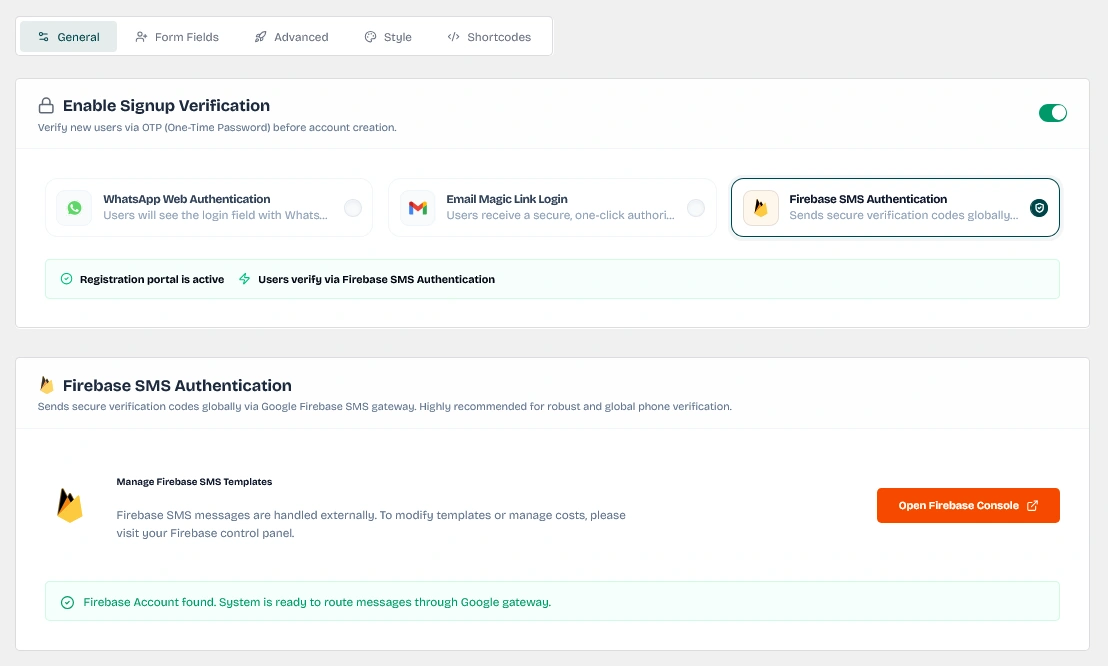Click the WhatsApp icon in method card
The height and width of the screenshot is (666, 1108).
[x=74, y=208]
